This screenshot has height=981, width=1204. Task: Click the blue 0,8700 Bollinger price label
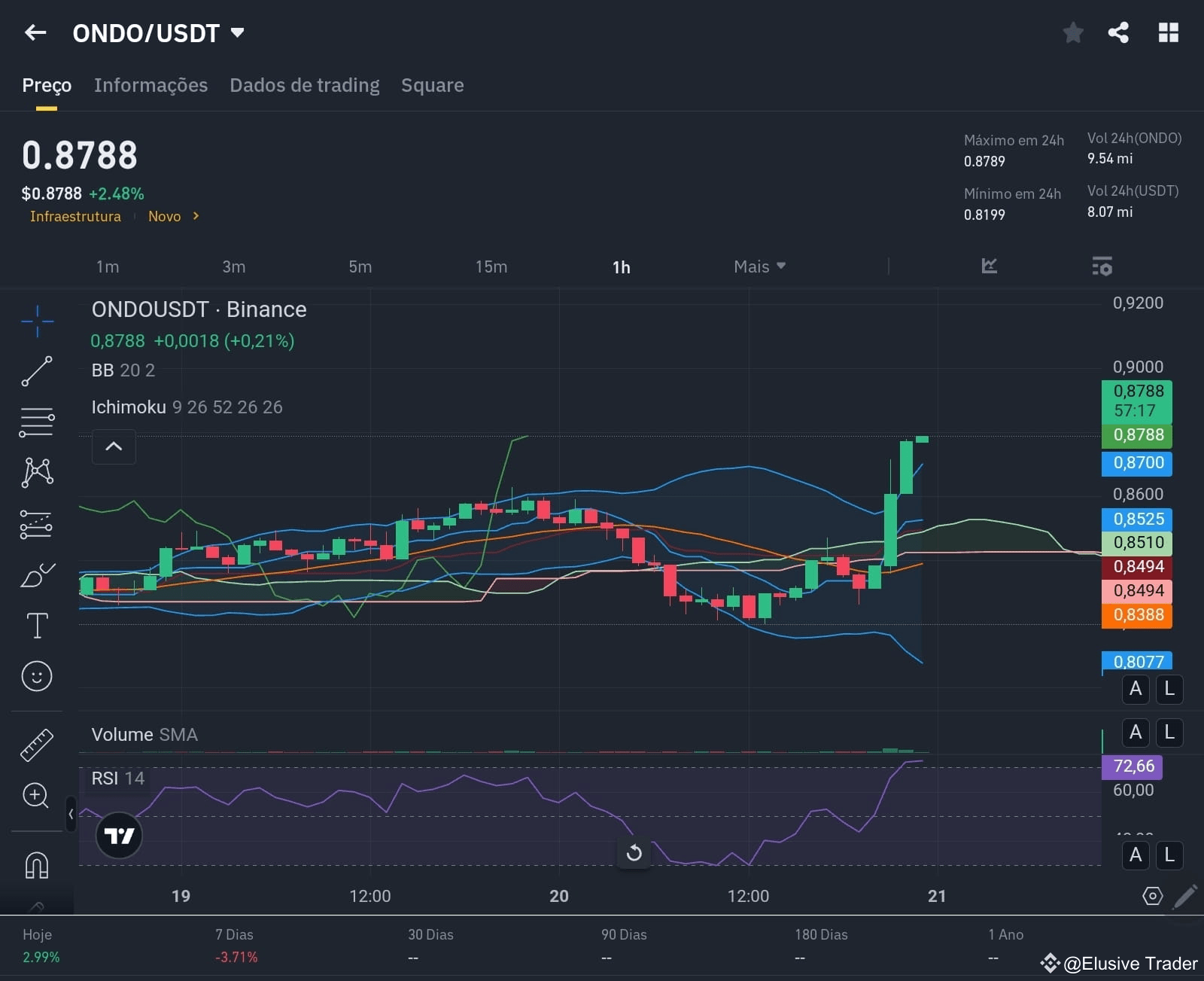(1137, 463)
